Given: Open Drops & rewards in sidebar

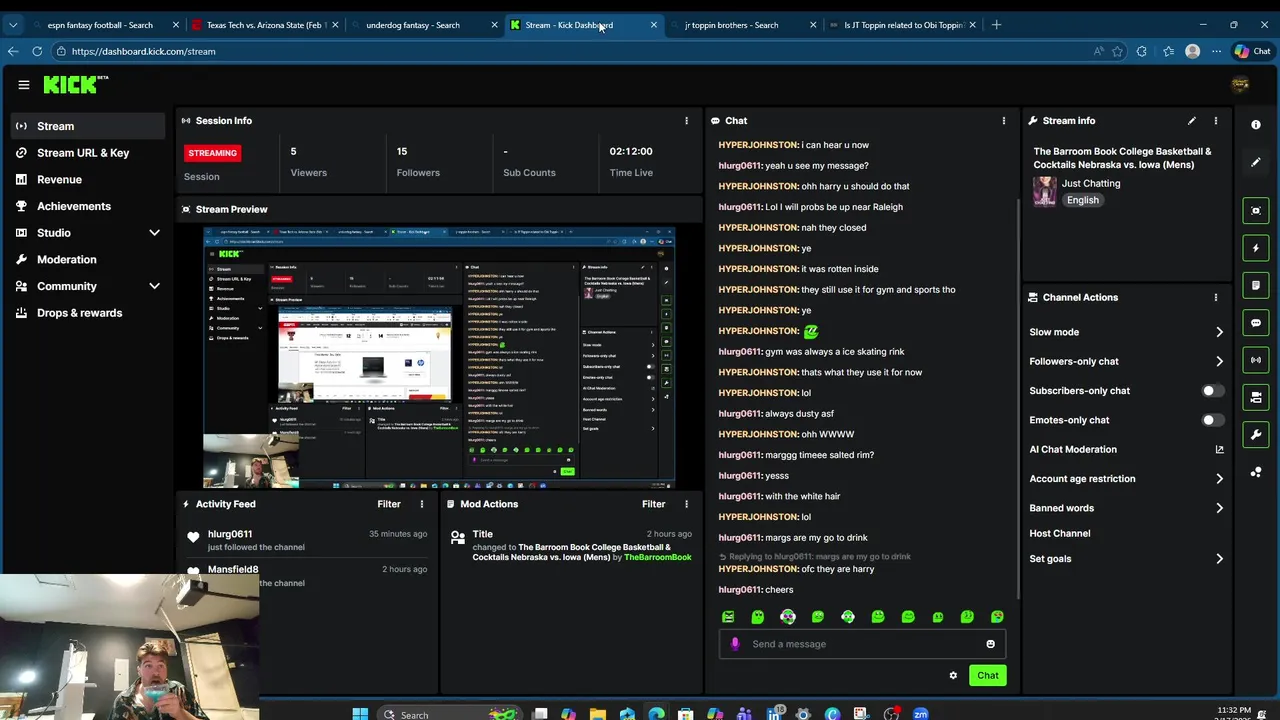Looking at the screenshot, I should [89, 313].
